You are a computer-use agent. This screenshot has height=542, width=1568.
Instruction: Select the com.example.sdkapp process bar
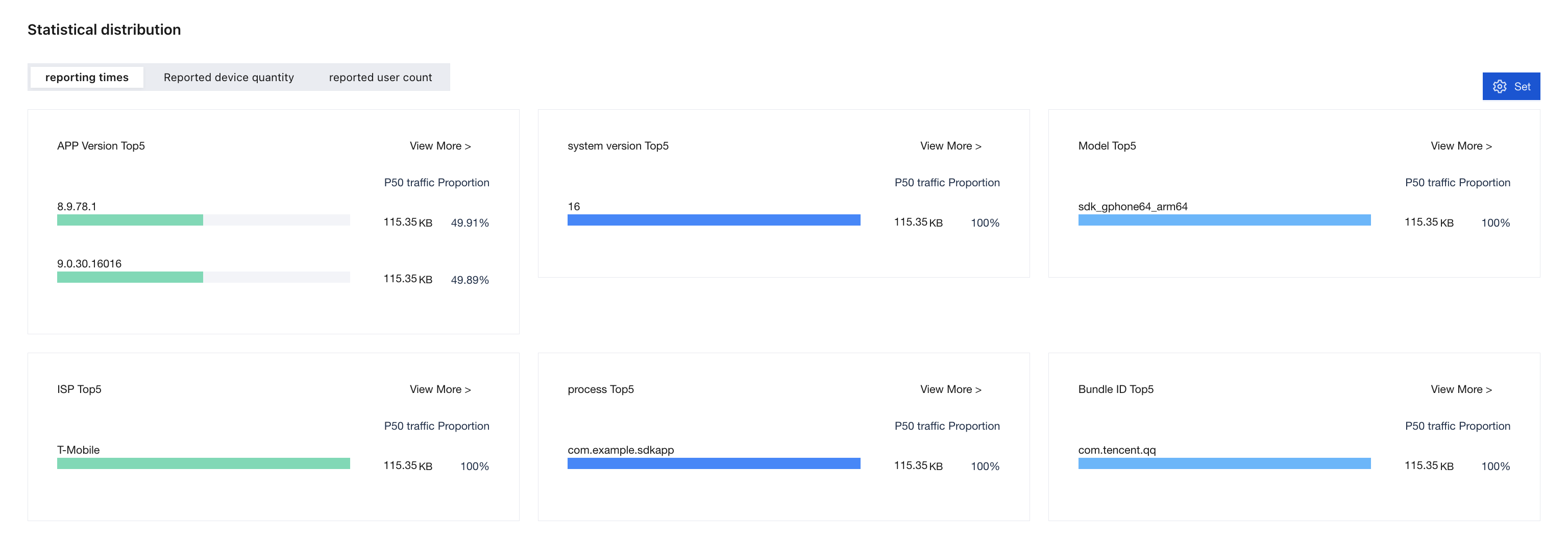(714, 463)
